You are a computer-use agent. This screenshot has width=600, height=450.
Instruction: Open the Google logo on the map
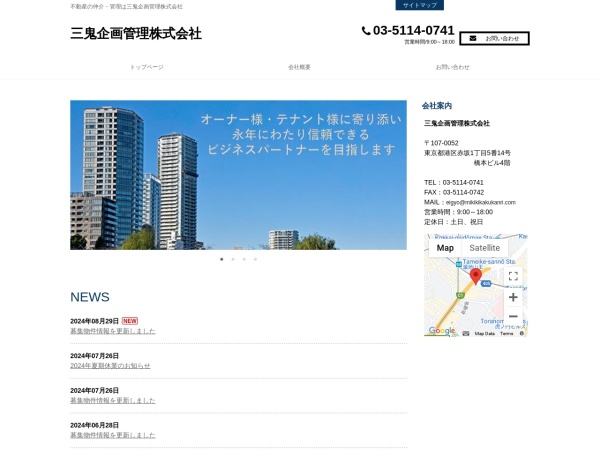[x=442, y=331]
